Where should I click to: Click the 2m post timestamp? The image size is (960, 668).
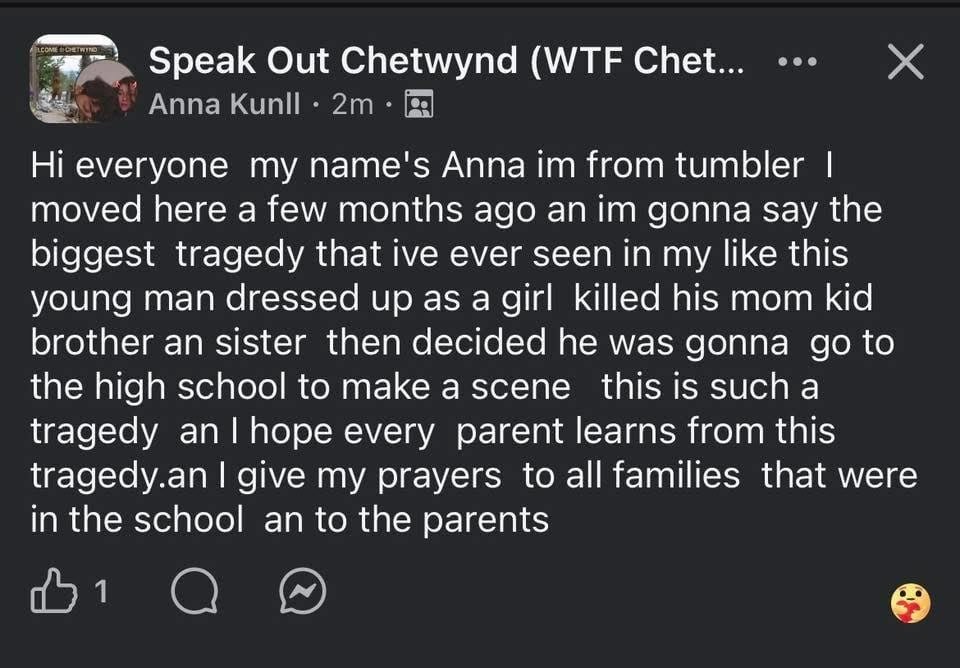coord(353,104)
